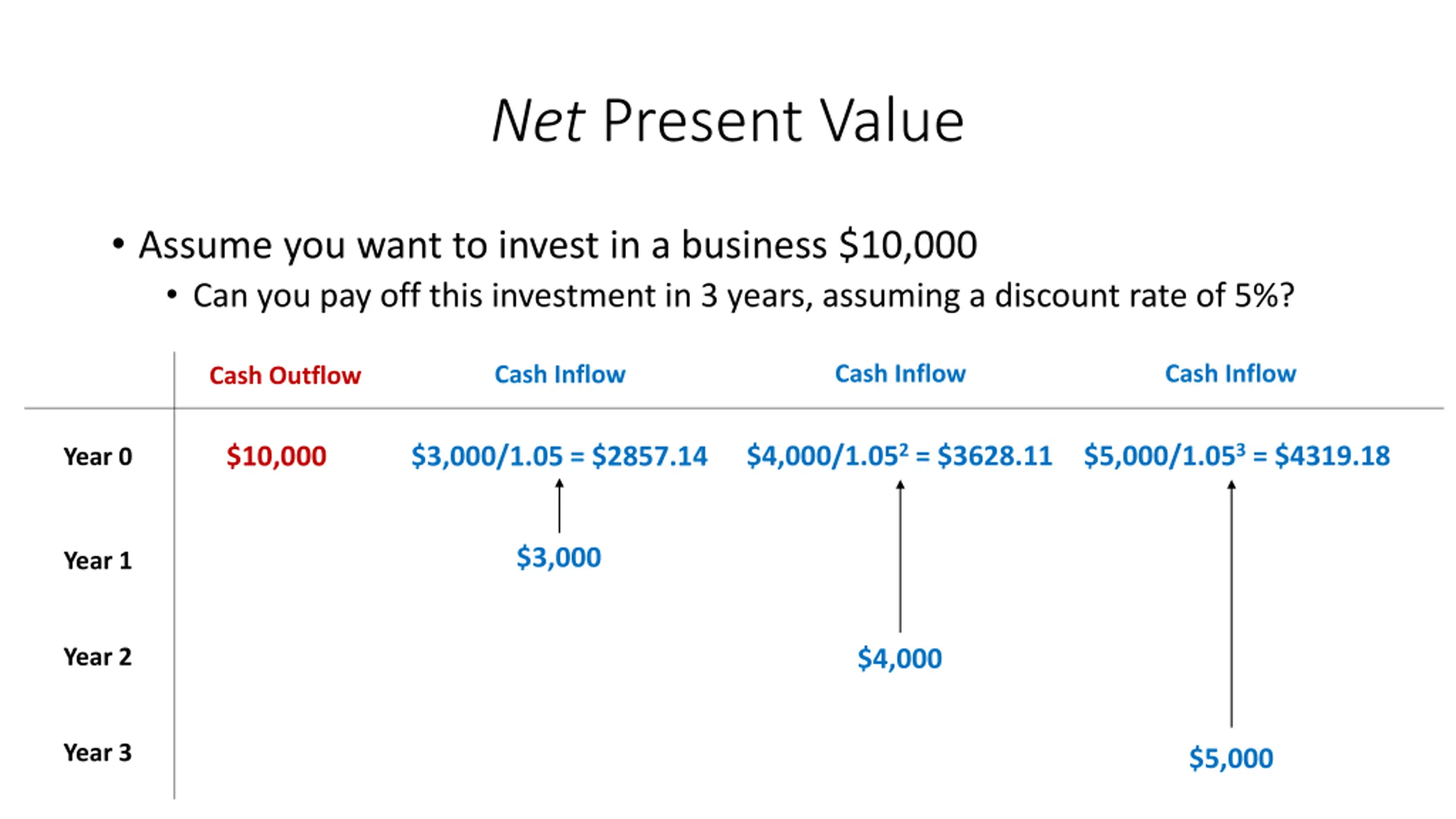The height and width of the screenshot is (819, 1456).
Task: Select the third Cash Inflow column header
Action: (x=1231, y=374)
